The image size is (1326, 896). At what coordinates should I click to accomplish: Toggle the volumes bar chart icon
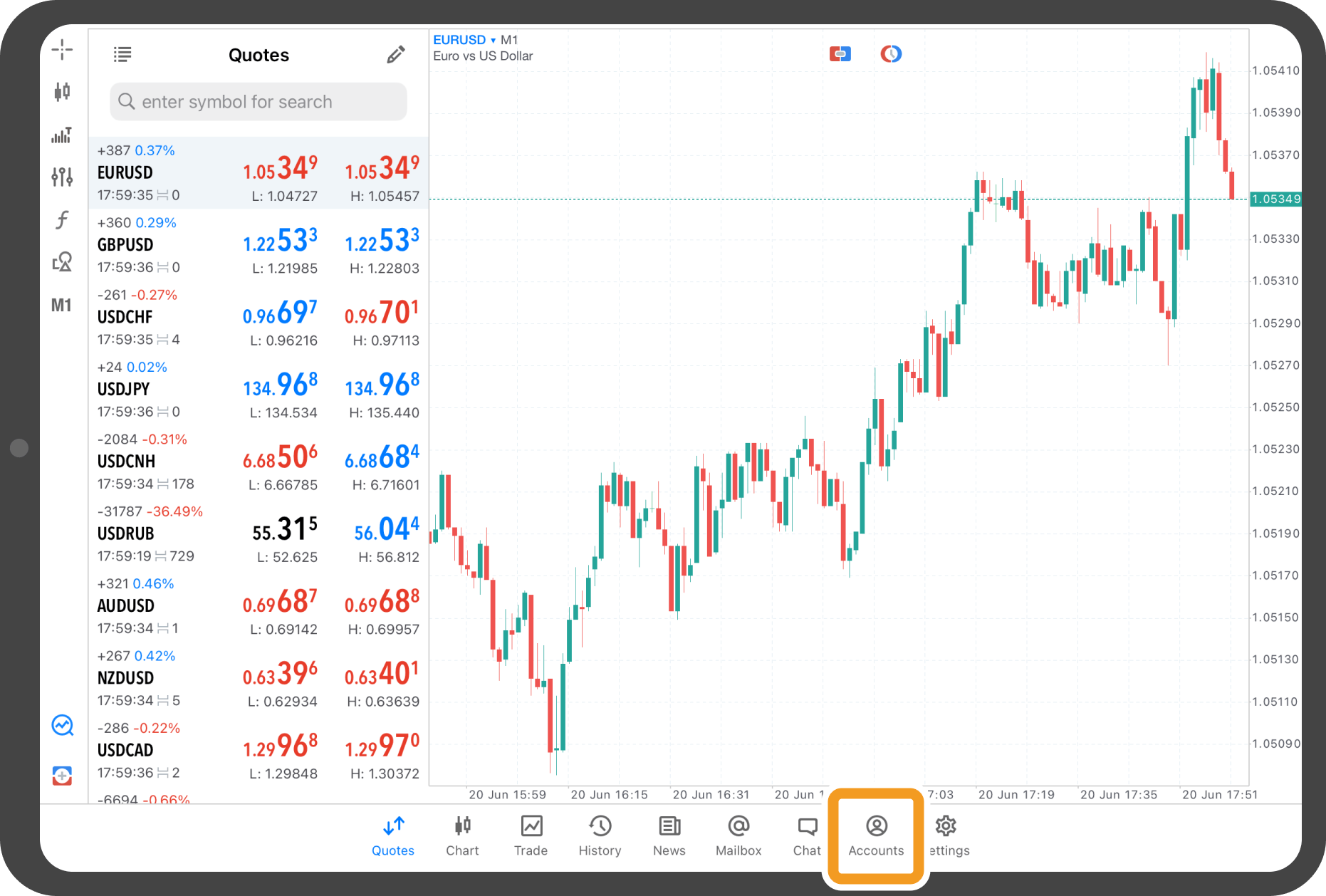(62, 135)
